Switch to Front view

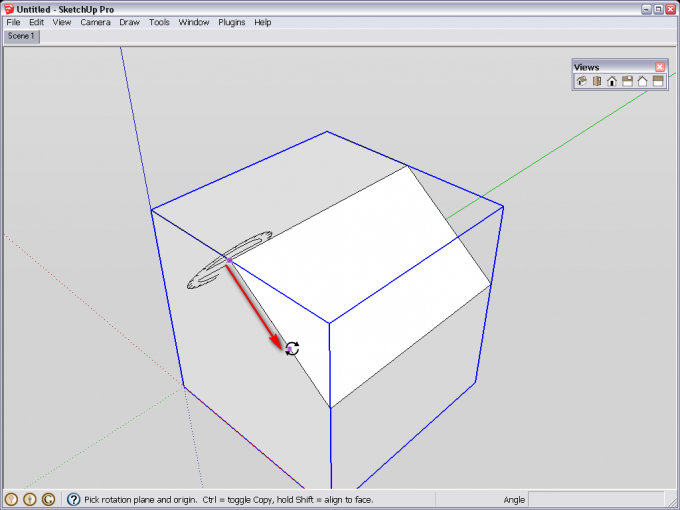click(612, 82)
